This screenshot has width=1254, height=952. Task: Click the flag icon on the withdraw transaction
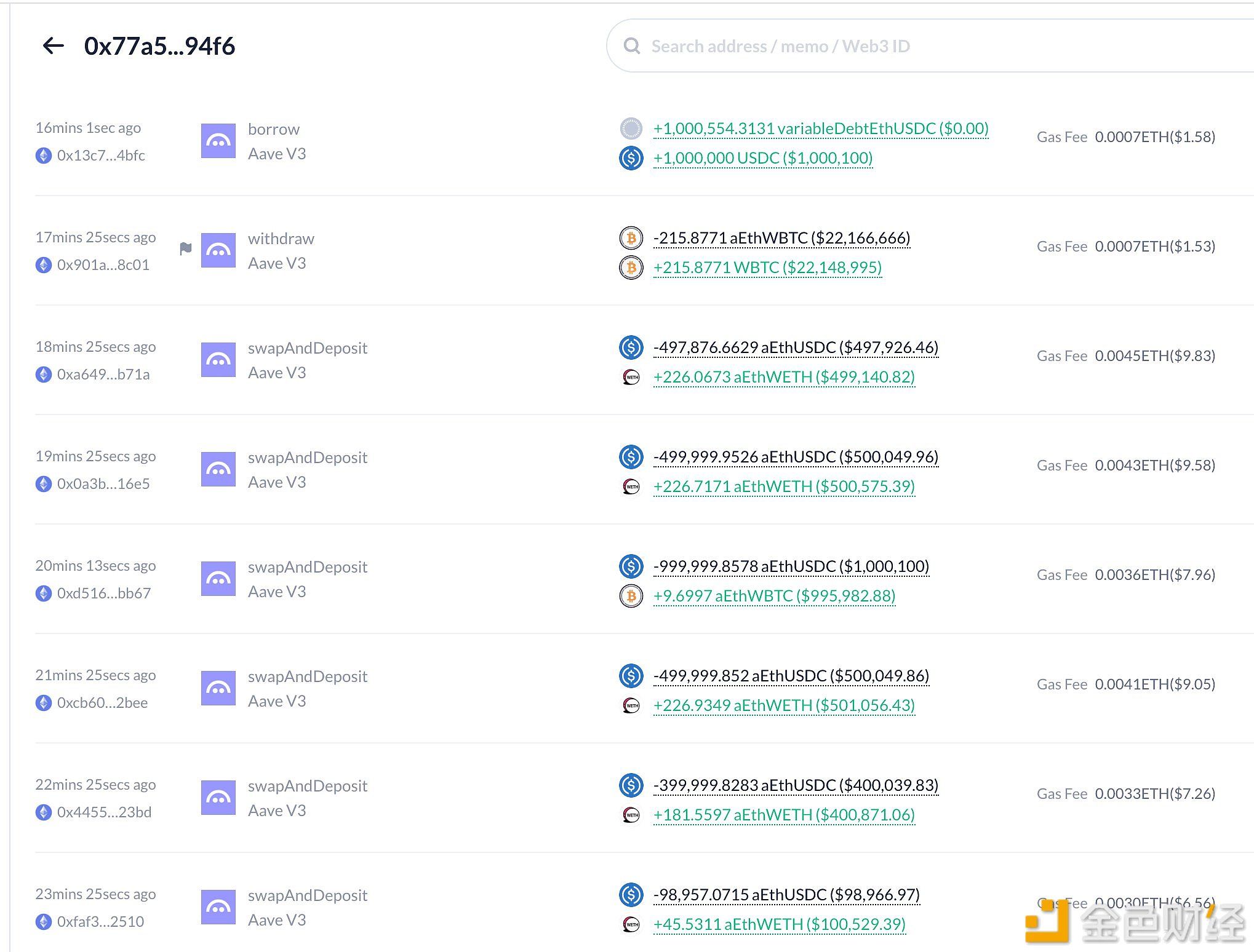[x=185, y=248]
